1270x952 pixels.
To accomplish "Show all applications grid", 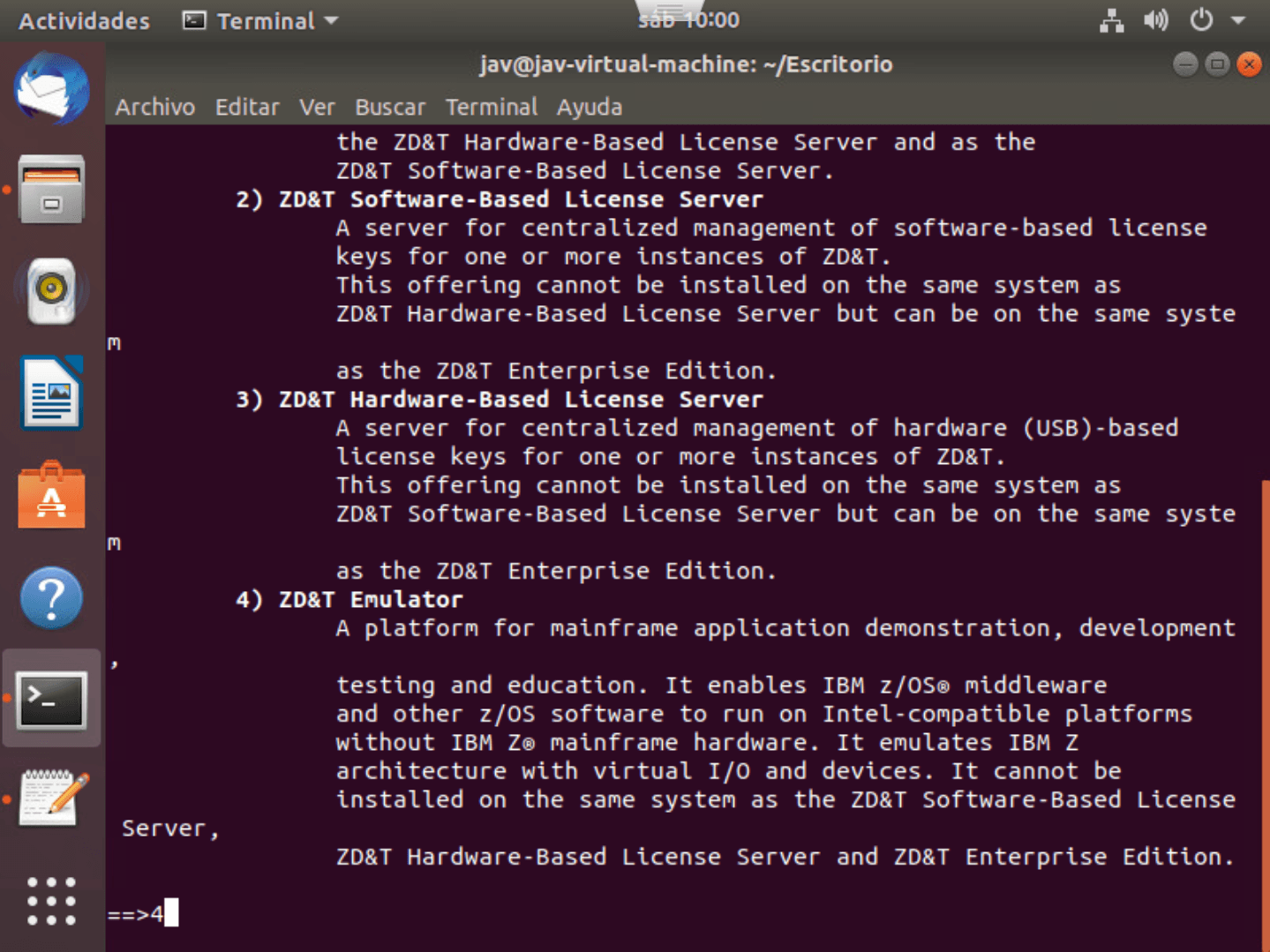I will coord(51,901).
